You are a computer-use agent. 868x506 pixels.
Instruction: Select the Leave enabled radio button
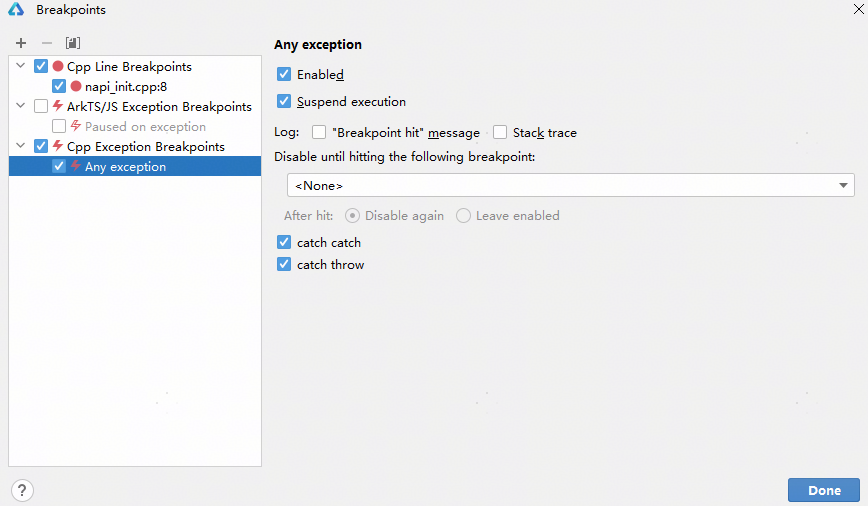pos(464,216)
